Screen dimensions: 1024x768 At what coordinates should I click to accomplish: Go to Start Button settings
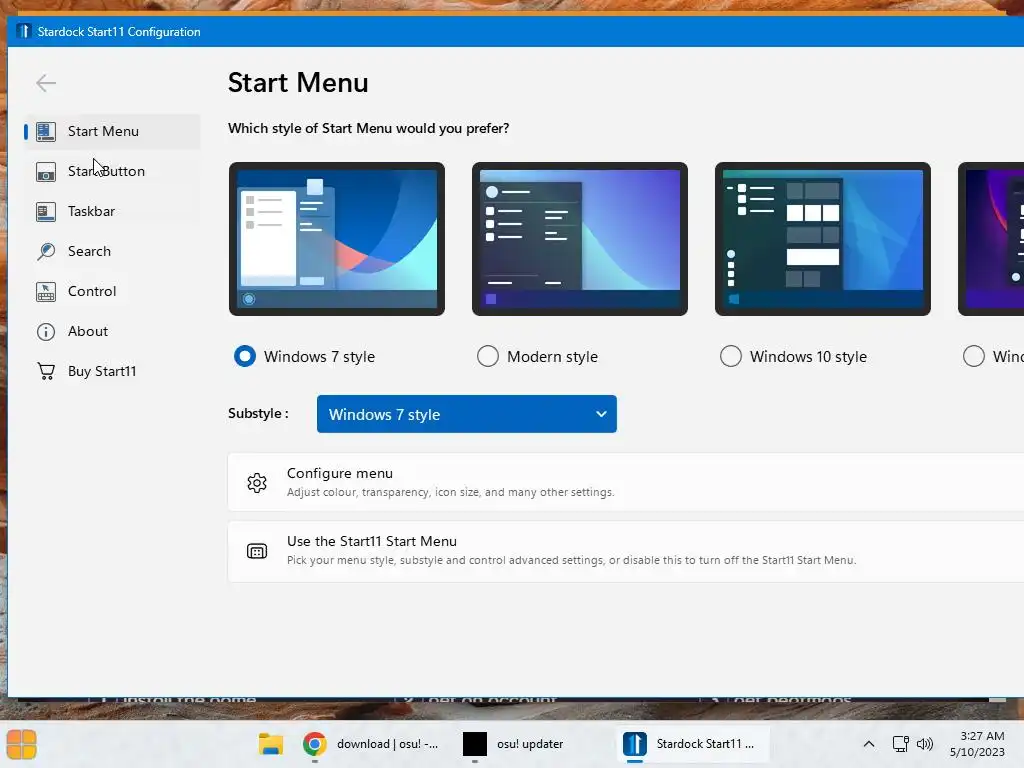[x=112, y=172]
